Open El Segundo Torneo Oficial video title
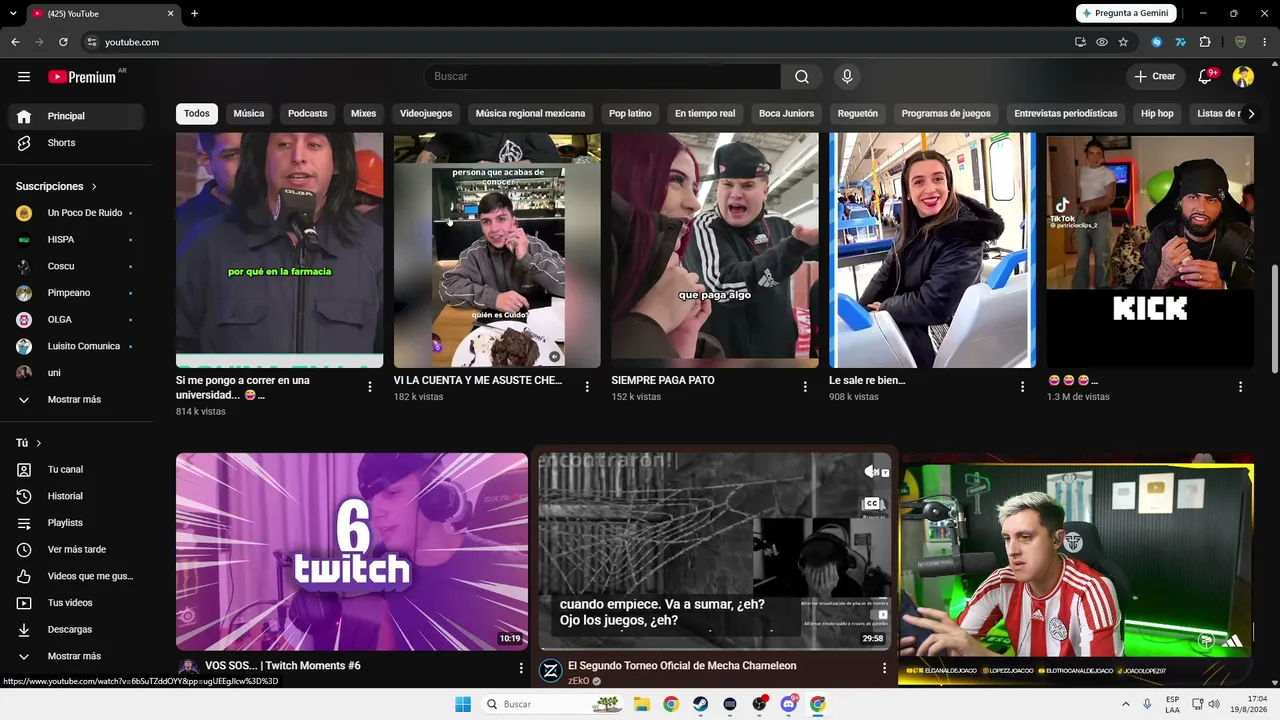This screenshot has height=720, width=1280. point(682,666)
